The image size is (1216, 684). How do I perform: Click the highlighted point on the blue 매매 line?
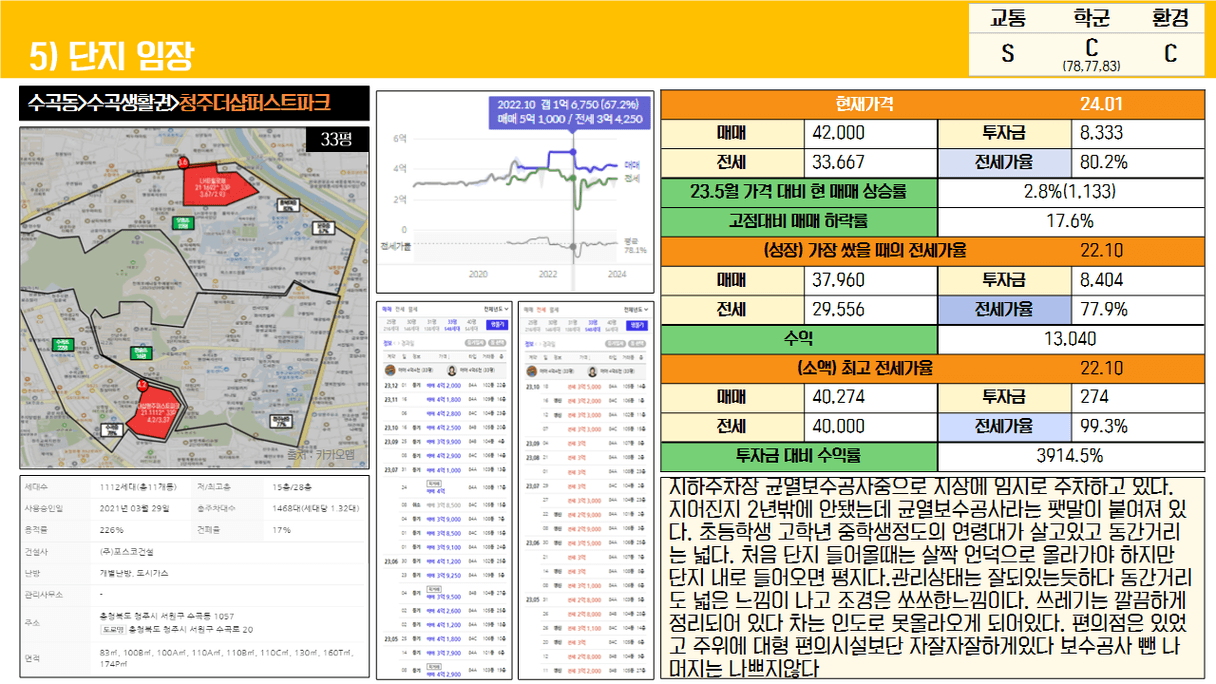[573, 151]
